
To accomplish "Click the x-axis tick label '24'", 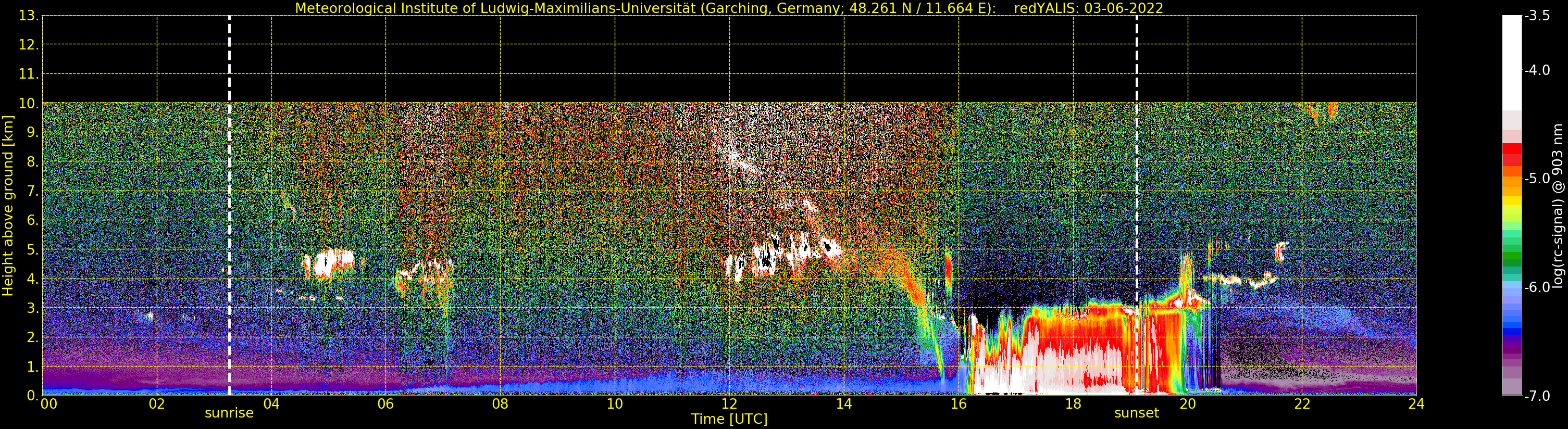I will coord(1416,404).
